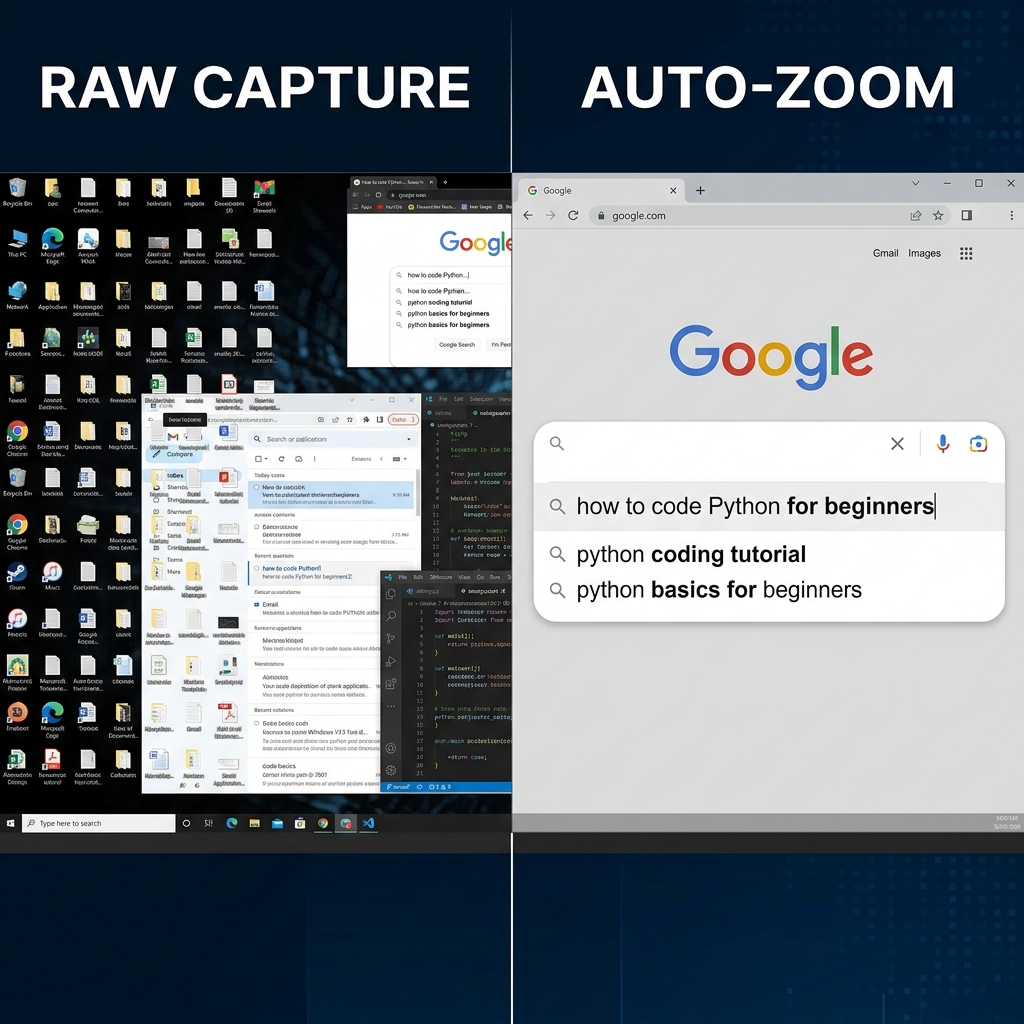
Task: Open the tab search chevron in large Chrome window
Action: (x=916, y=184)
